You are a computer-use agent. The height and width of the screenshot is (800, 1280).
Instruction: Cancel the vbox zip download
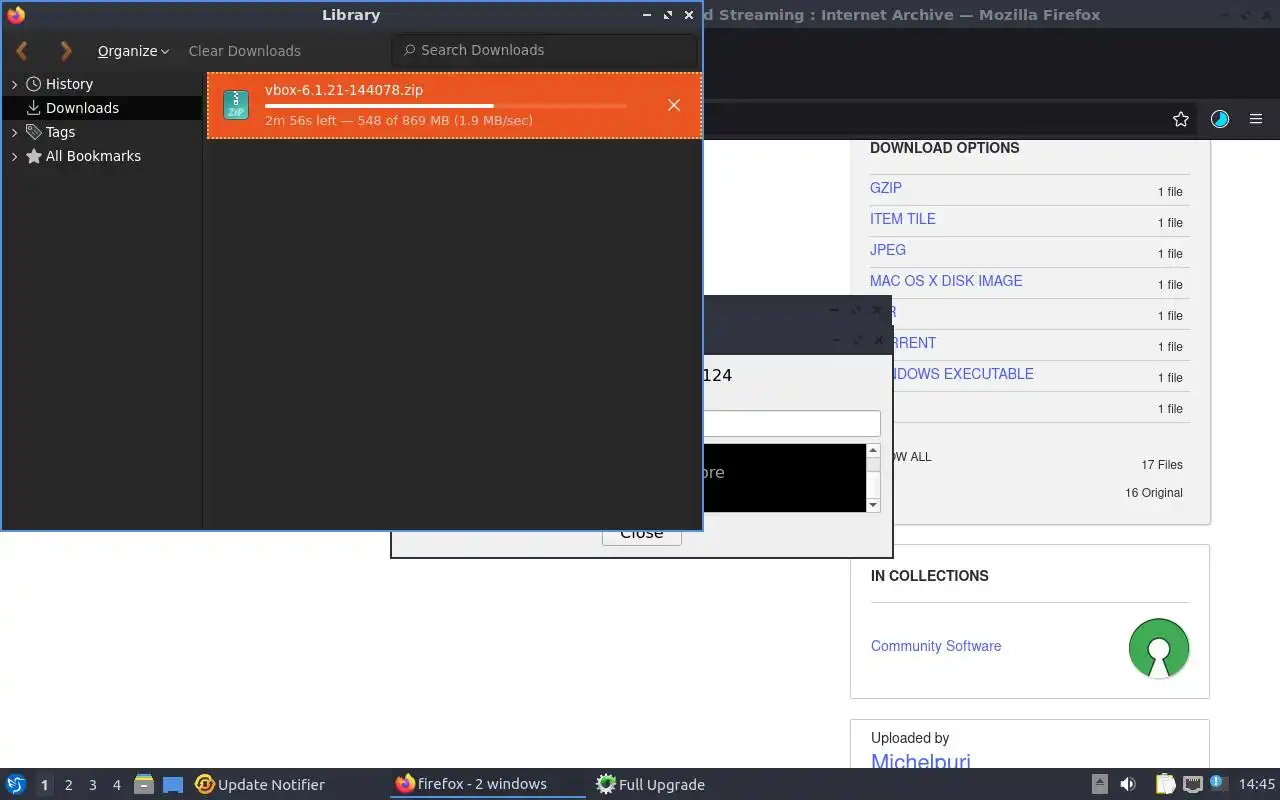pos(674,105)
